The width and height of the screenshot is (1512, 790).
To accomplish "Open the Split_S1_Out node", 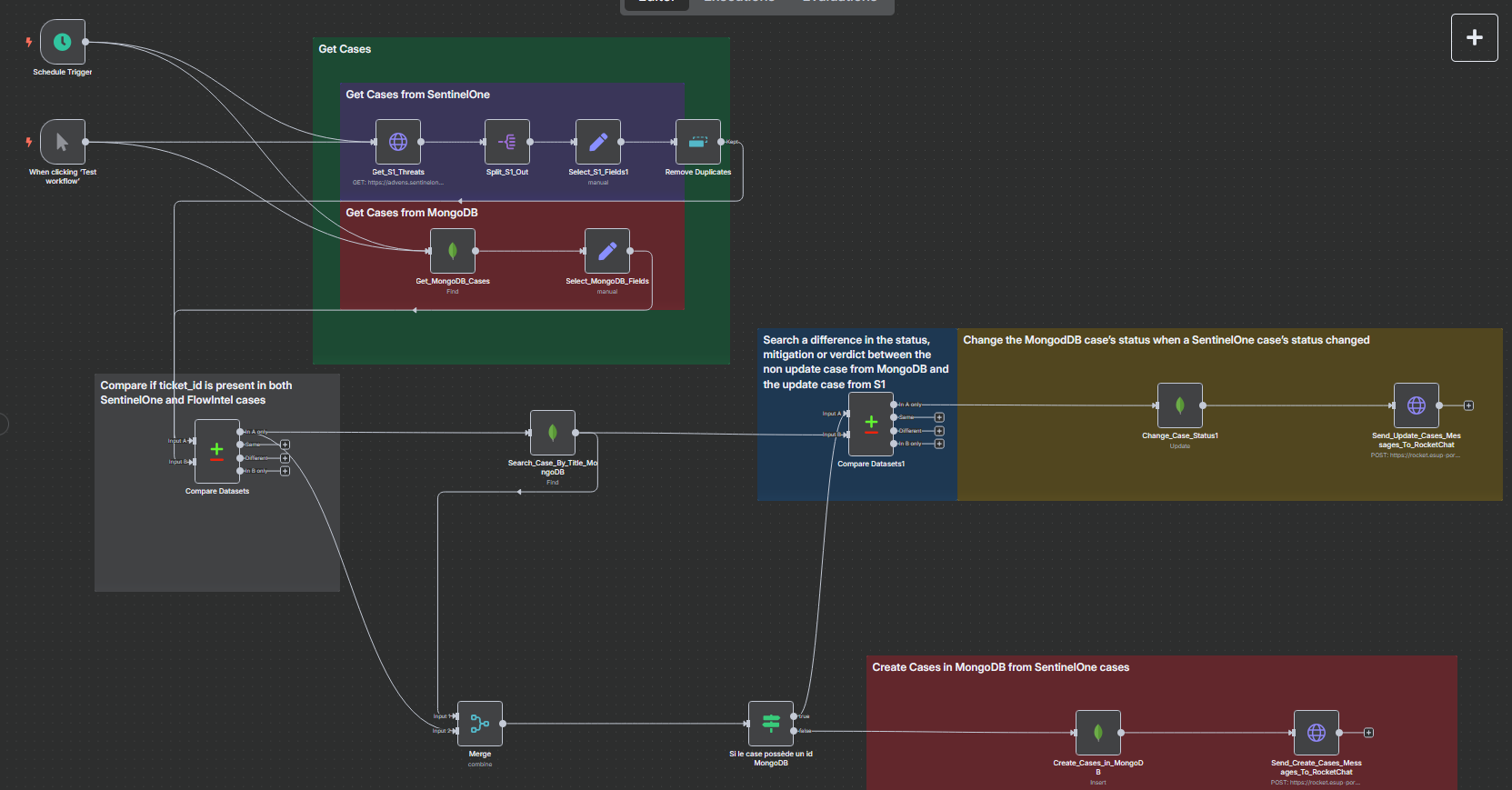I will pyautogui.click(x=507, y=142).
